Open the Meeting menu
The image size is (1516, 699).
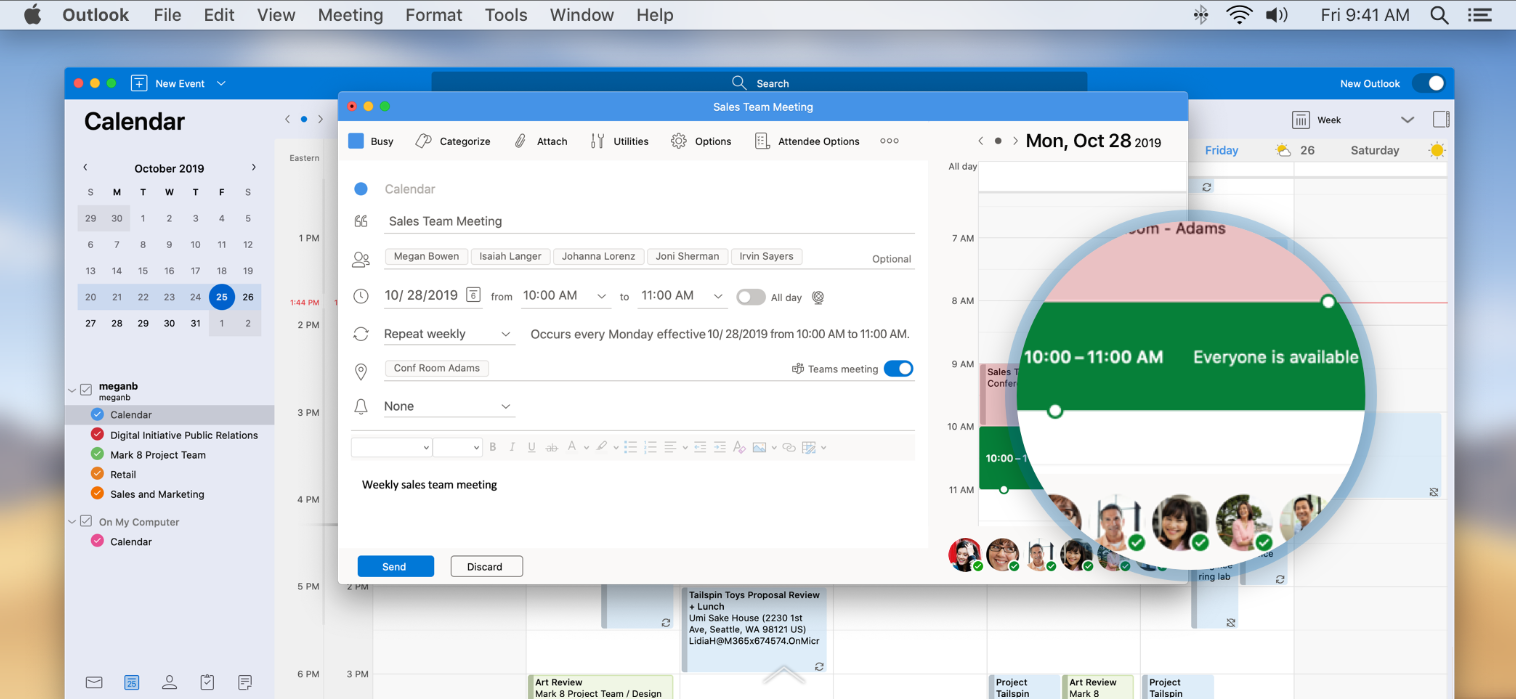(x=350, y=15)
